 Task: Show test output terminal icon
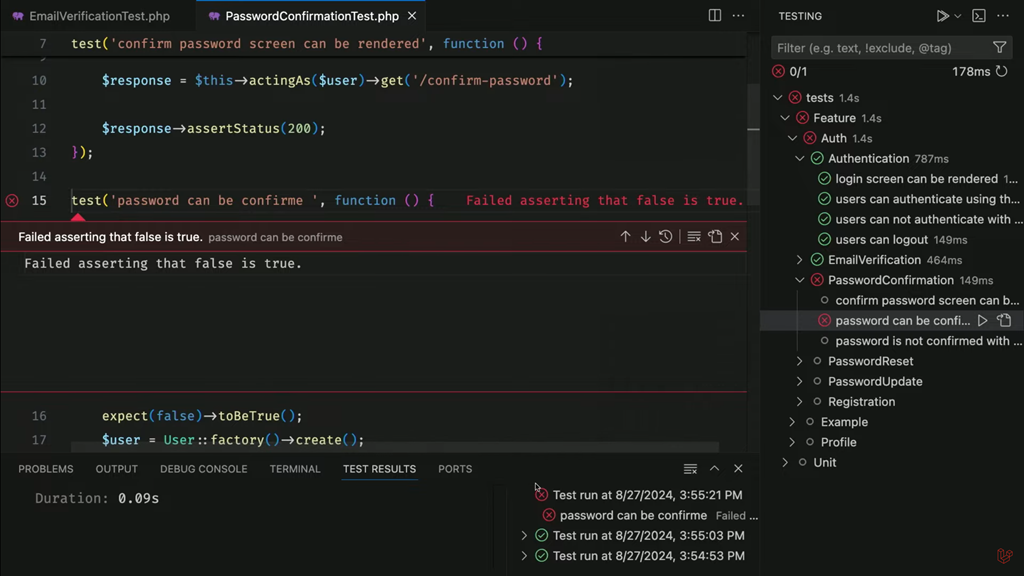pos(978,16)
